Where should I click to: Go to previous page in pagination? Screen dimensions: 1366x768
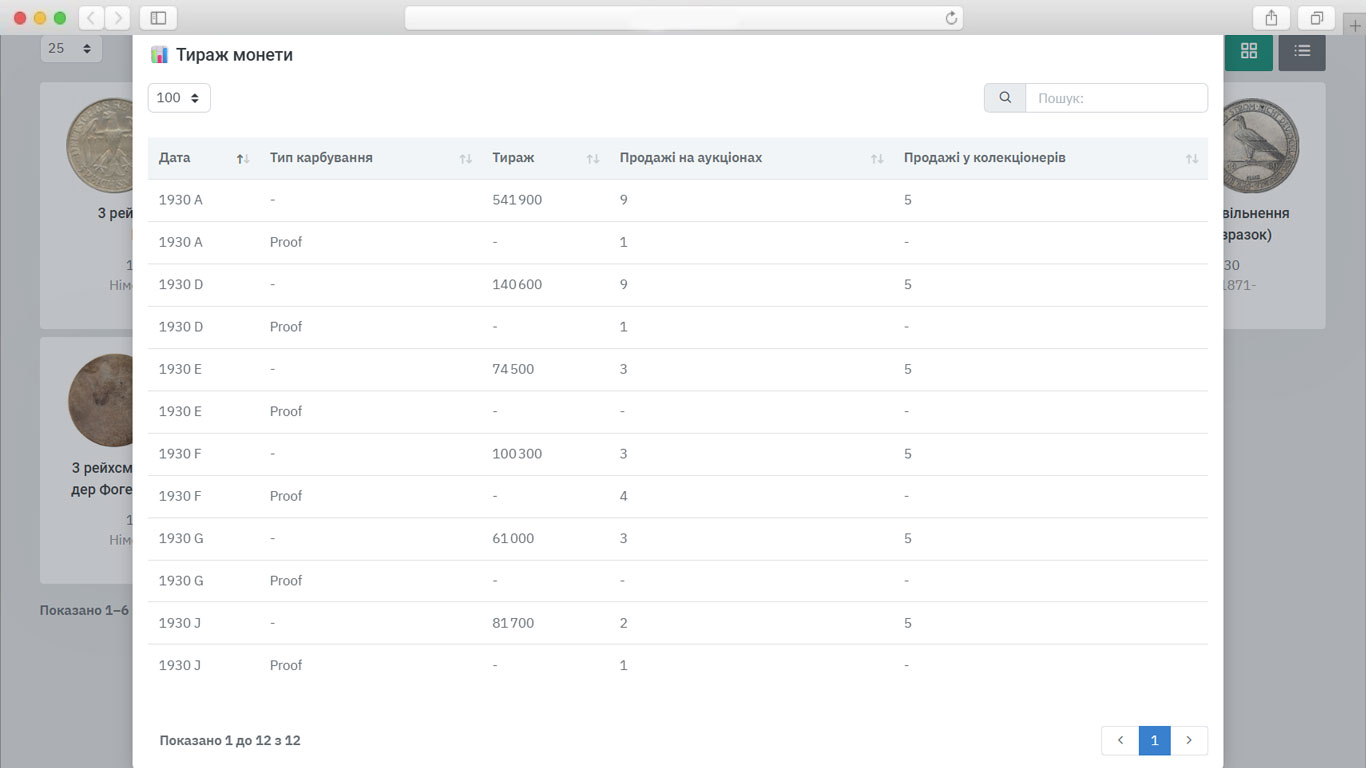[x=1120, y=740]
